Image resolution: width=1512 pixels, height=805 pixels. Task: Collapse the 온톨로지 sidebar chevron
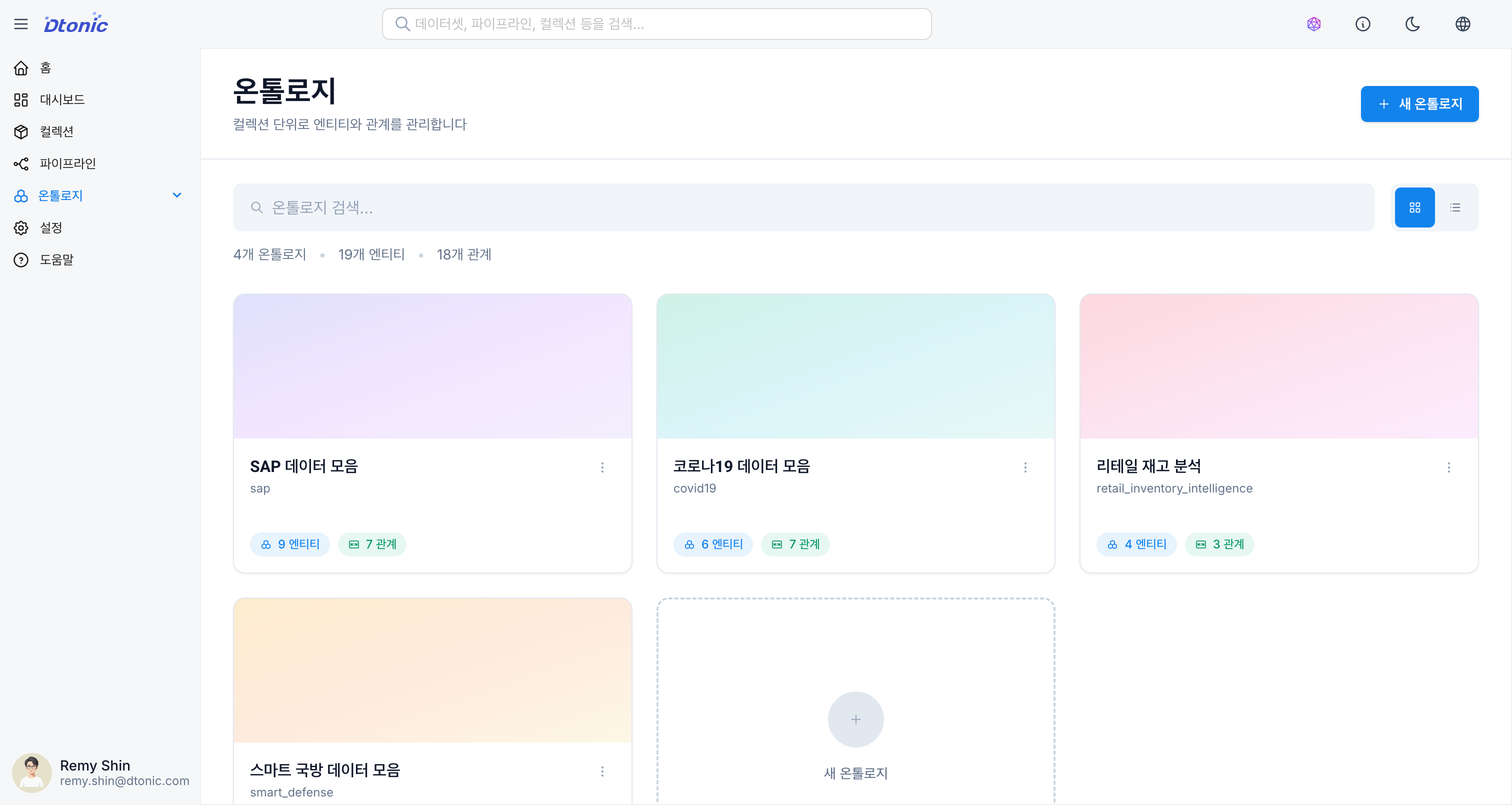click(x=176, y=195)
